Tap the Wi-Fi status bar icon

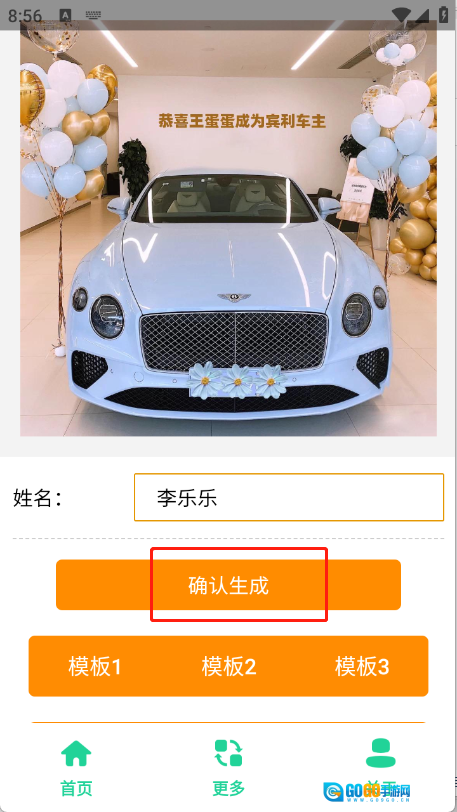(x=402, y=15)
